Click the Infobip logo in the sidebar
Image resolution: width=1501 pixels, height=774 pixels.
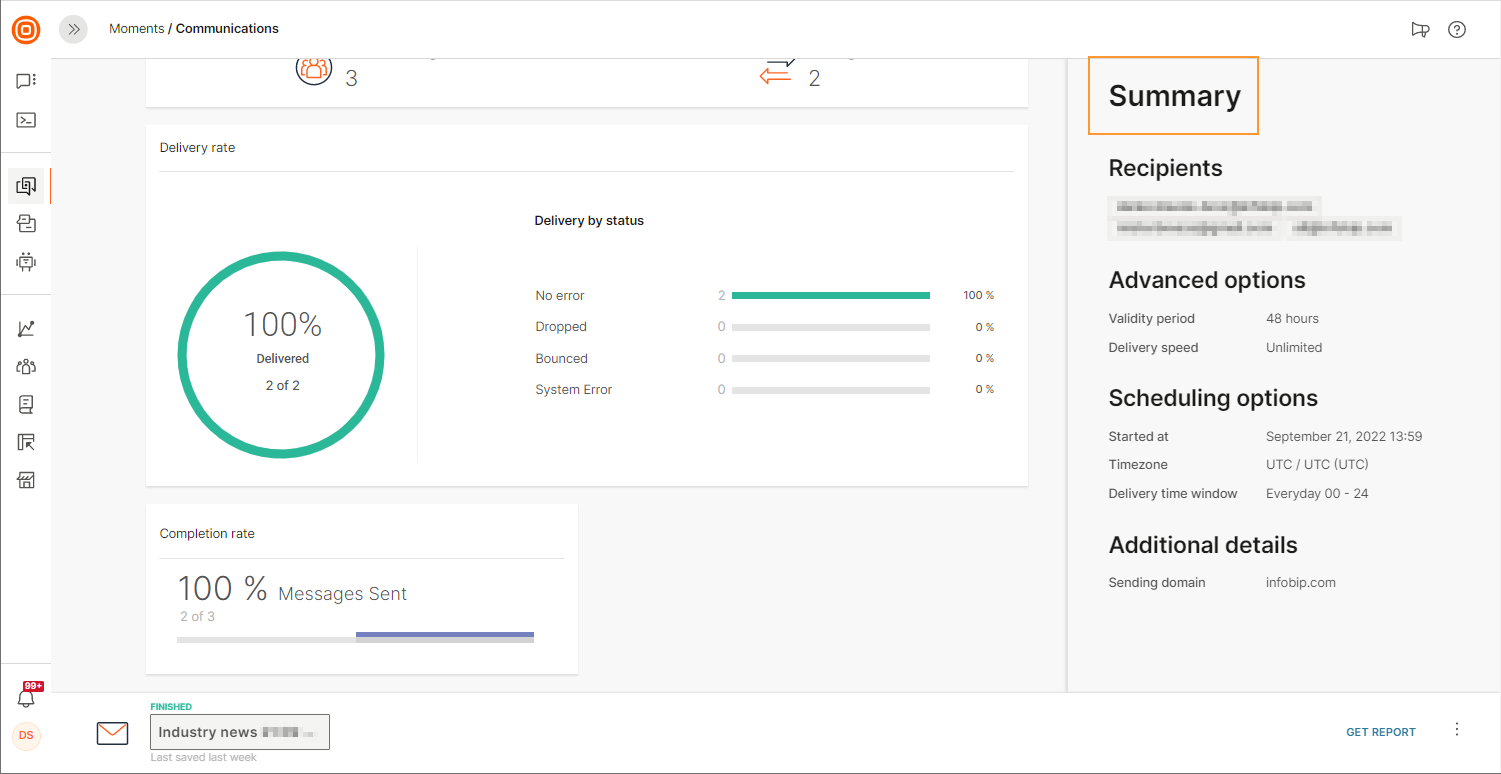(x=26, y=30)
